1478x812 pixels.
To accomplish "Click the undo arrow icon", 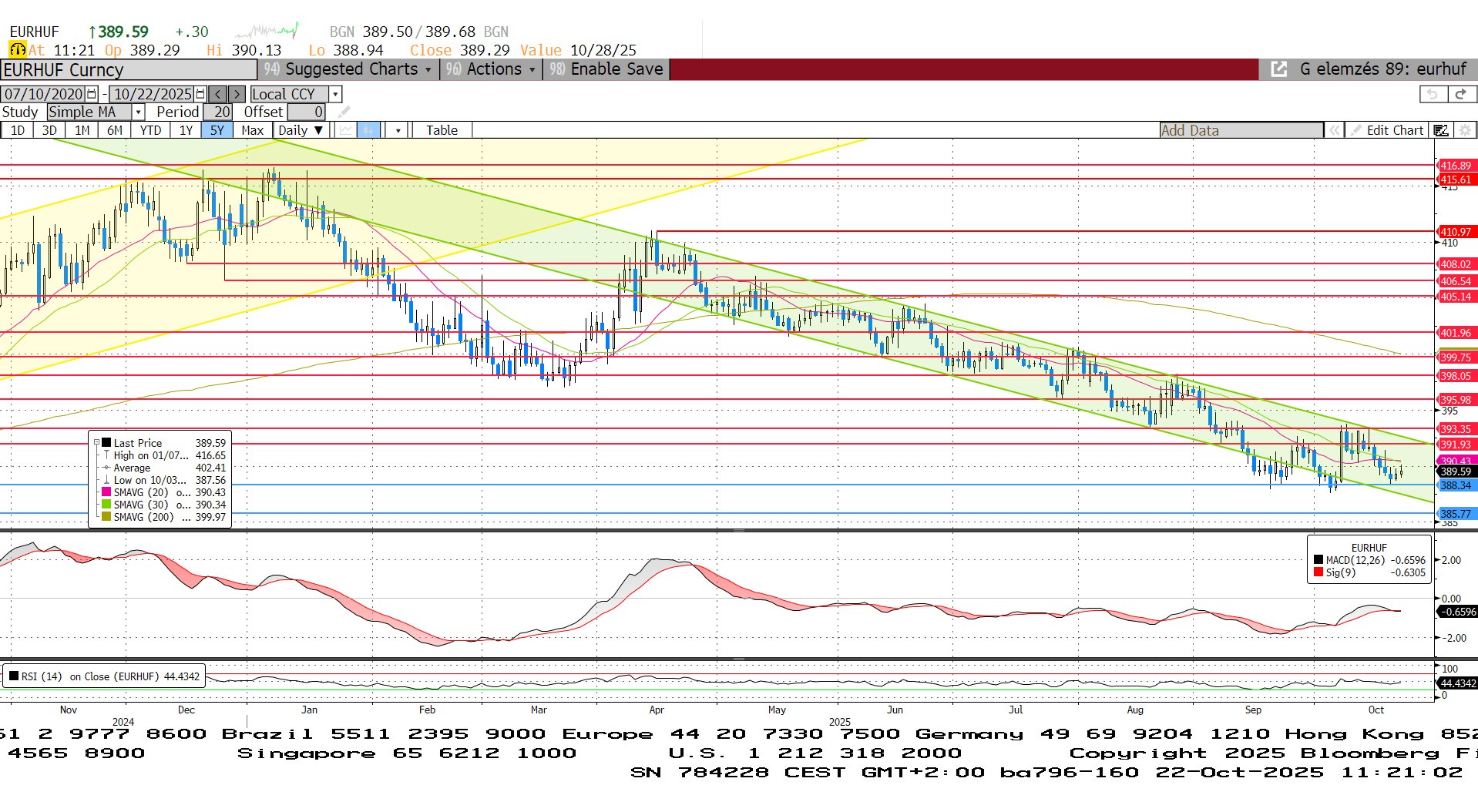I will [1433, 94].
